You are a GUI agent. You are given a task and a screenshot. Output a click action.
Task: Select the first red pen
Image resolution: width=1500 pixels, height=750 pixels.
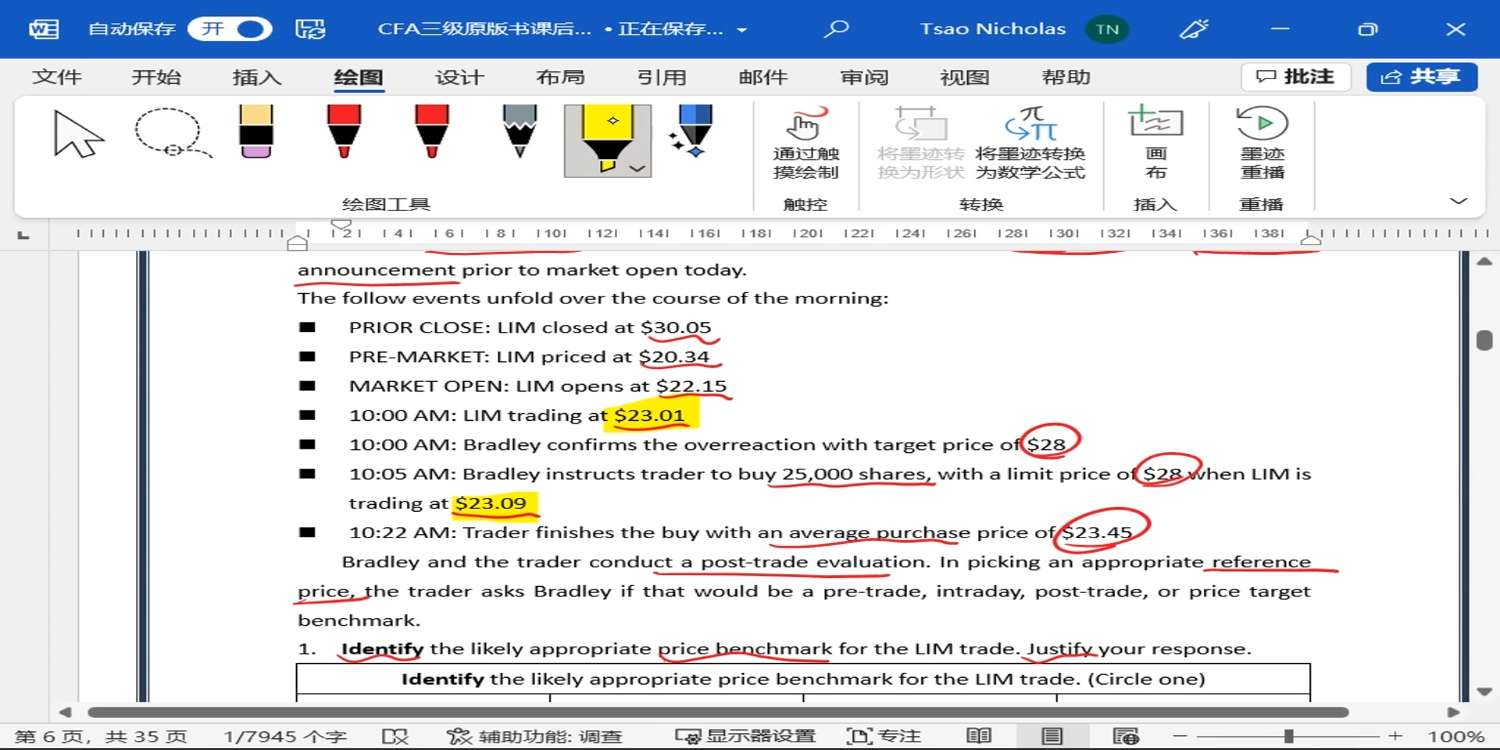(344, 132)
